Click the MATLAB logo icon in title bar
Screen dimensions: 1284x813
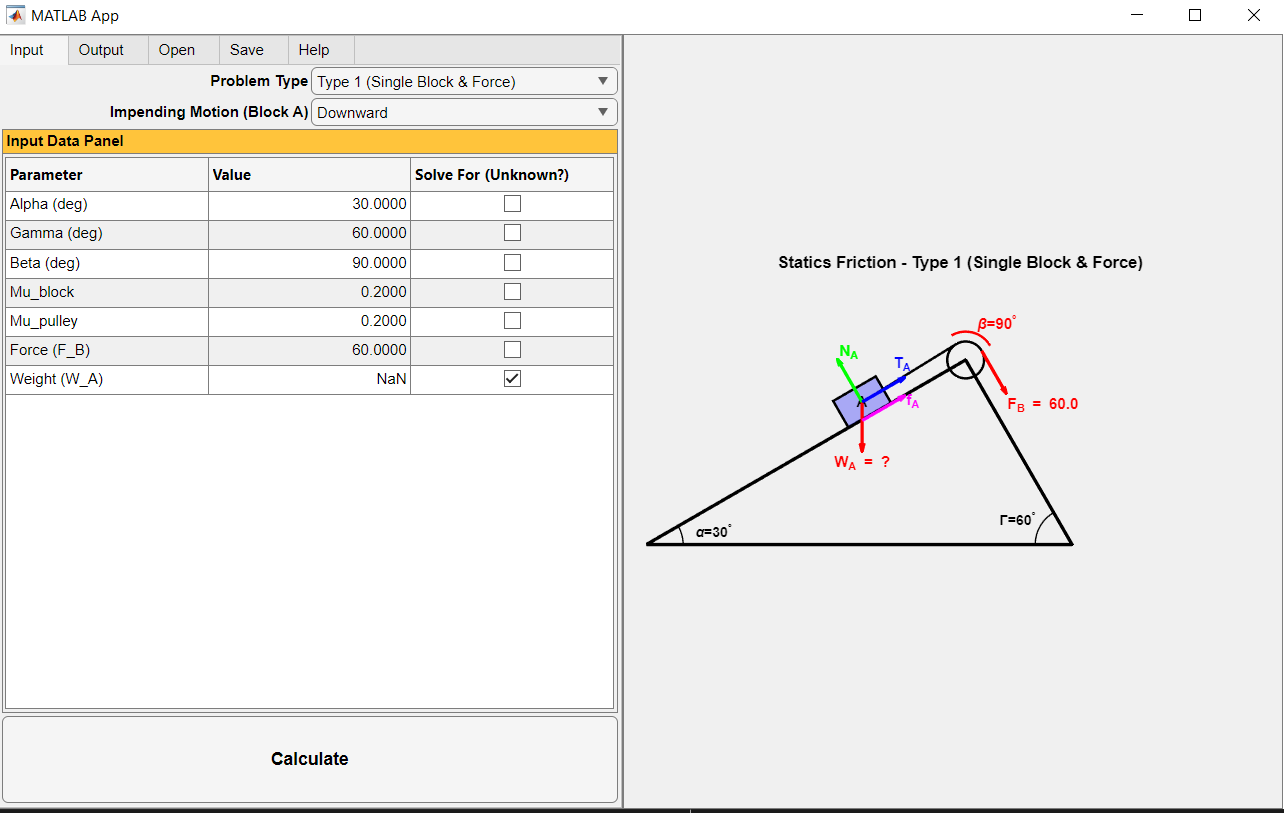tap(15, 15)
